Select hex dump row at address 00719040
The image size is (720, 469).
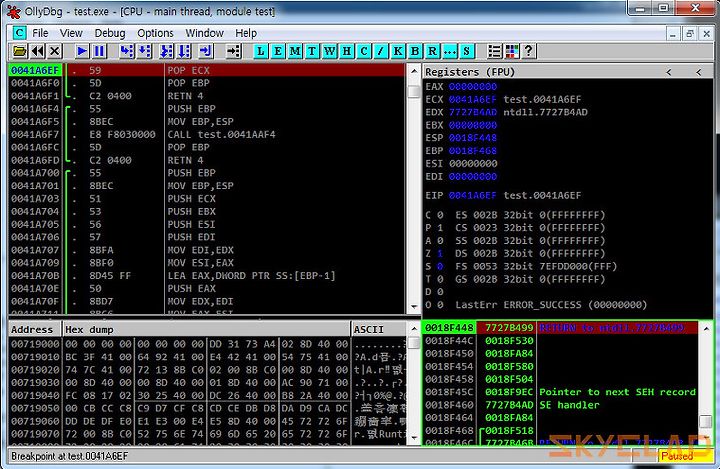(207, 395)
